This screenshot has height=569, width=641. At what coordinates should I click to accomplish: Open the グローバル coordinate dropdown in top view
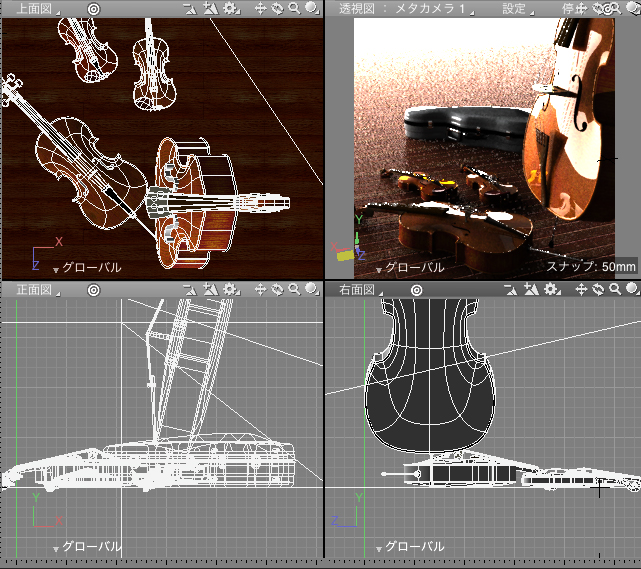(87, 268)
